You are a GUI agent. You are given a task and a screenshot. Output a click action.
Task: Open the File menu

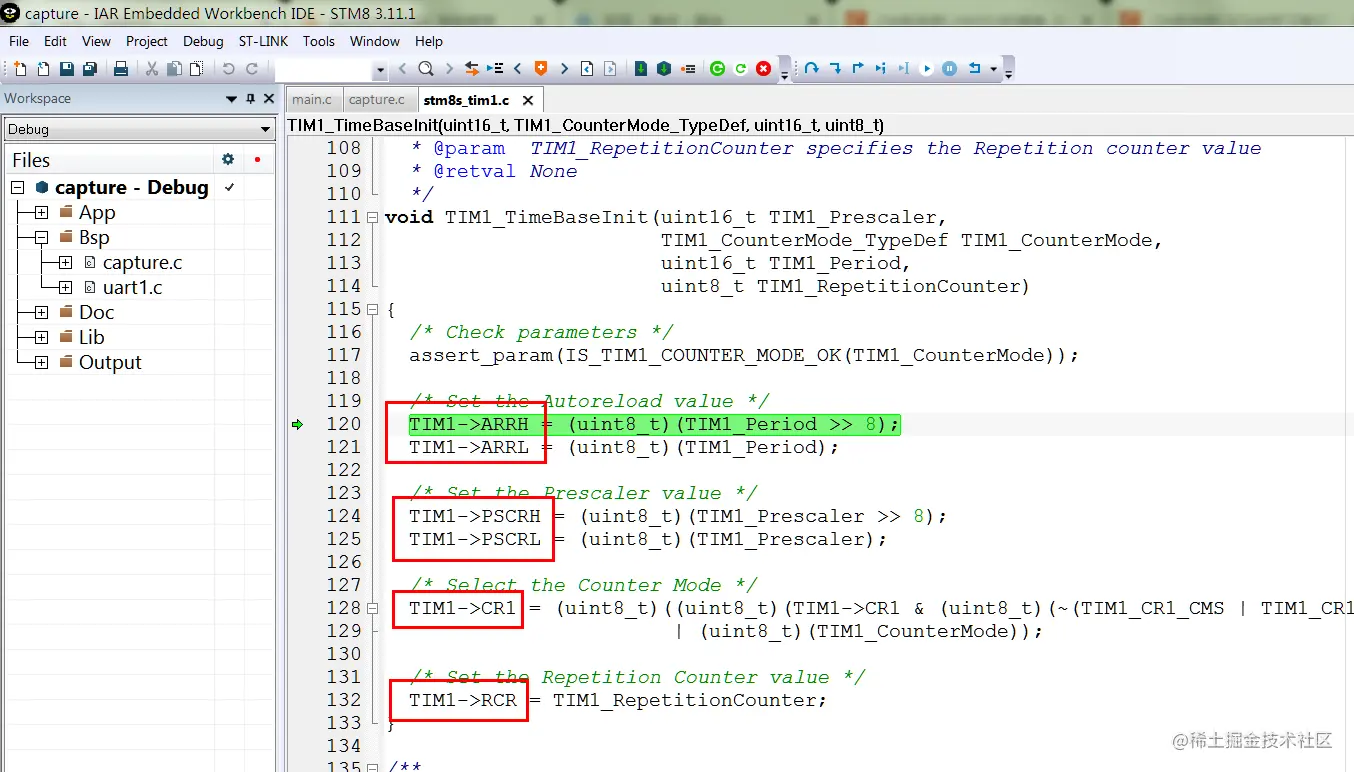[x=19, y=41]
